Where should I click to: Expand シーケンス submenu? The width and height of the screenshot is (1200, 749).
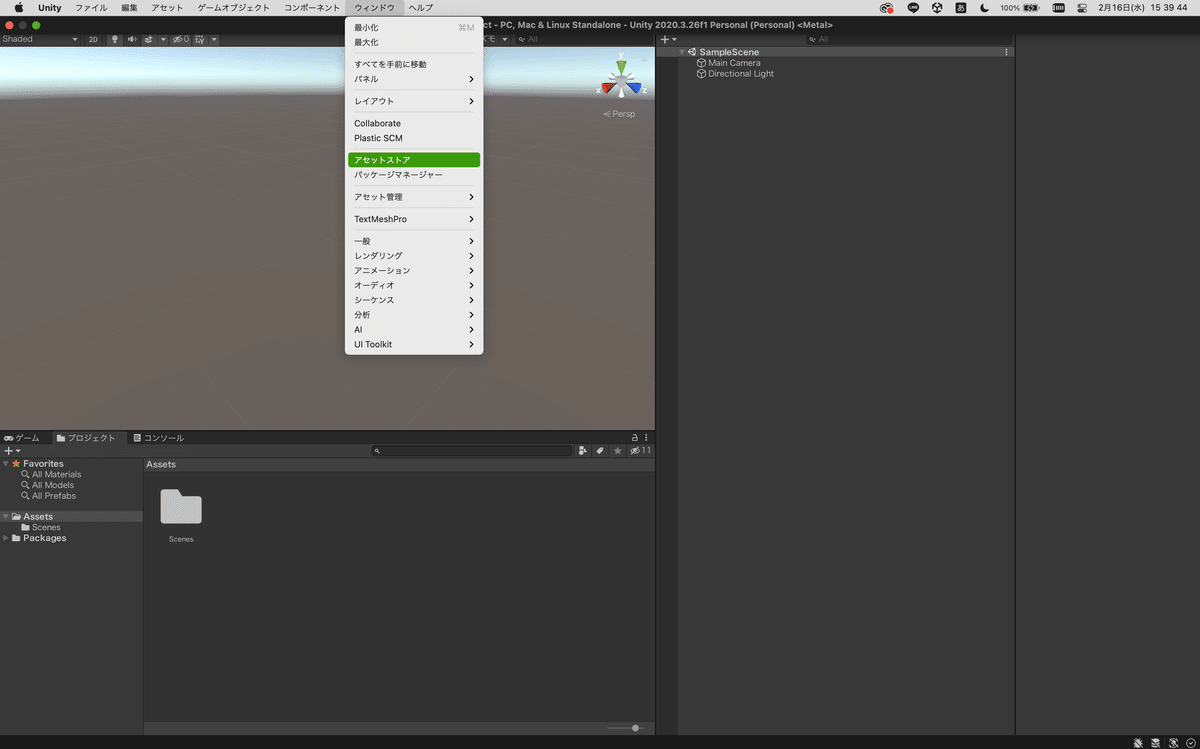414,300
